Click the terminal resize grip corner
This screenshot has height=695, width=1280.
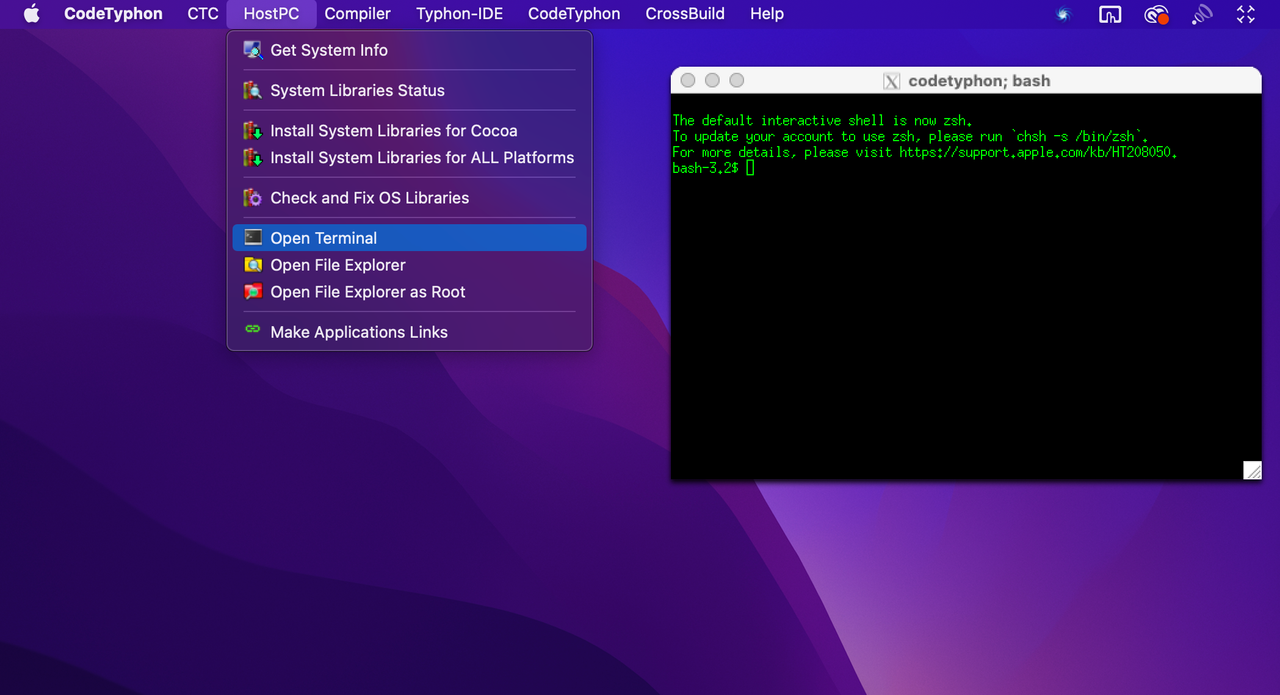click(x=1252, y=470)
